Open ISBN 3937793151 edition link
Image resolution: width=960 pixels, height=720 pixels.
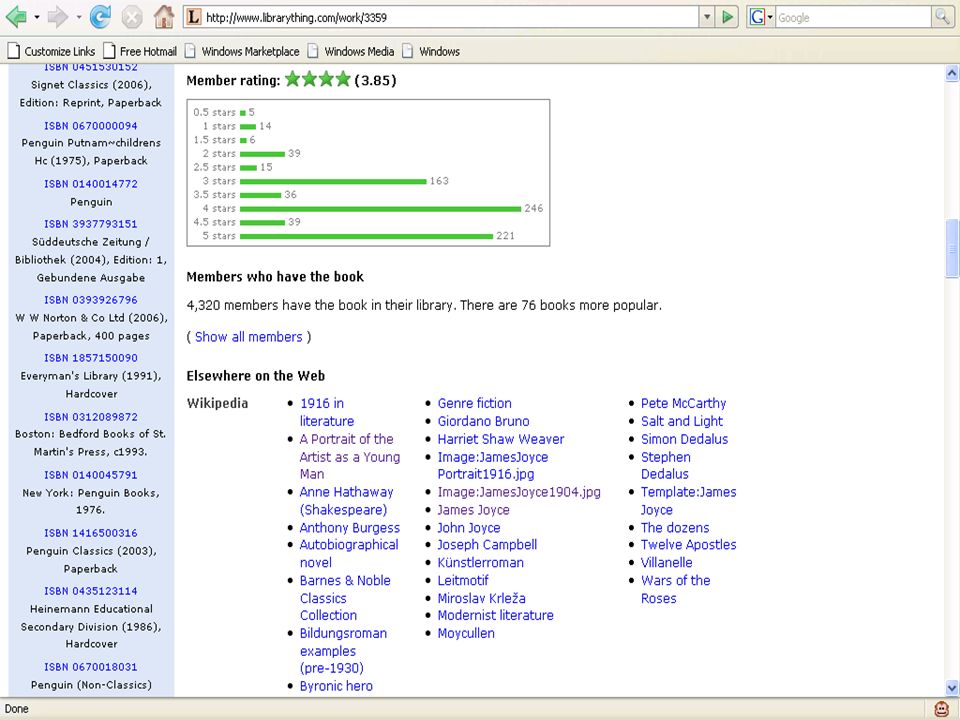click(x=91, y=224)
